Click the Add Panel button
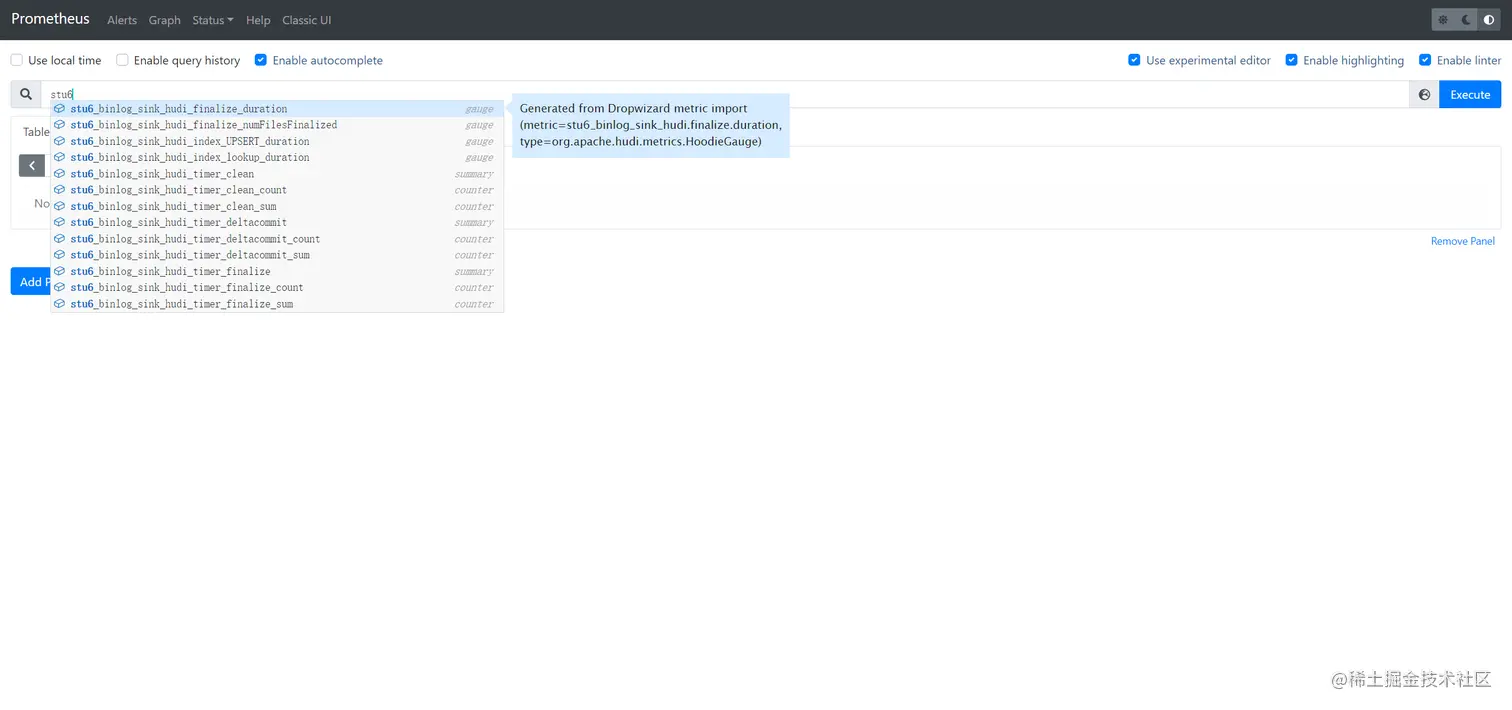This screenshot has width=1512, height=710. 31,281
